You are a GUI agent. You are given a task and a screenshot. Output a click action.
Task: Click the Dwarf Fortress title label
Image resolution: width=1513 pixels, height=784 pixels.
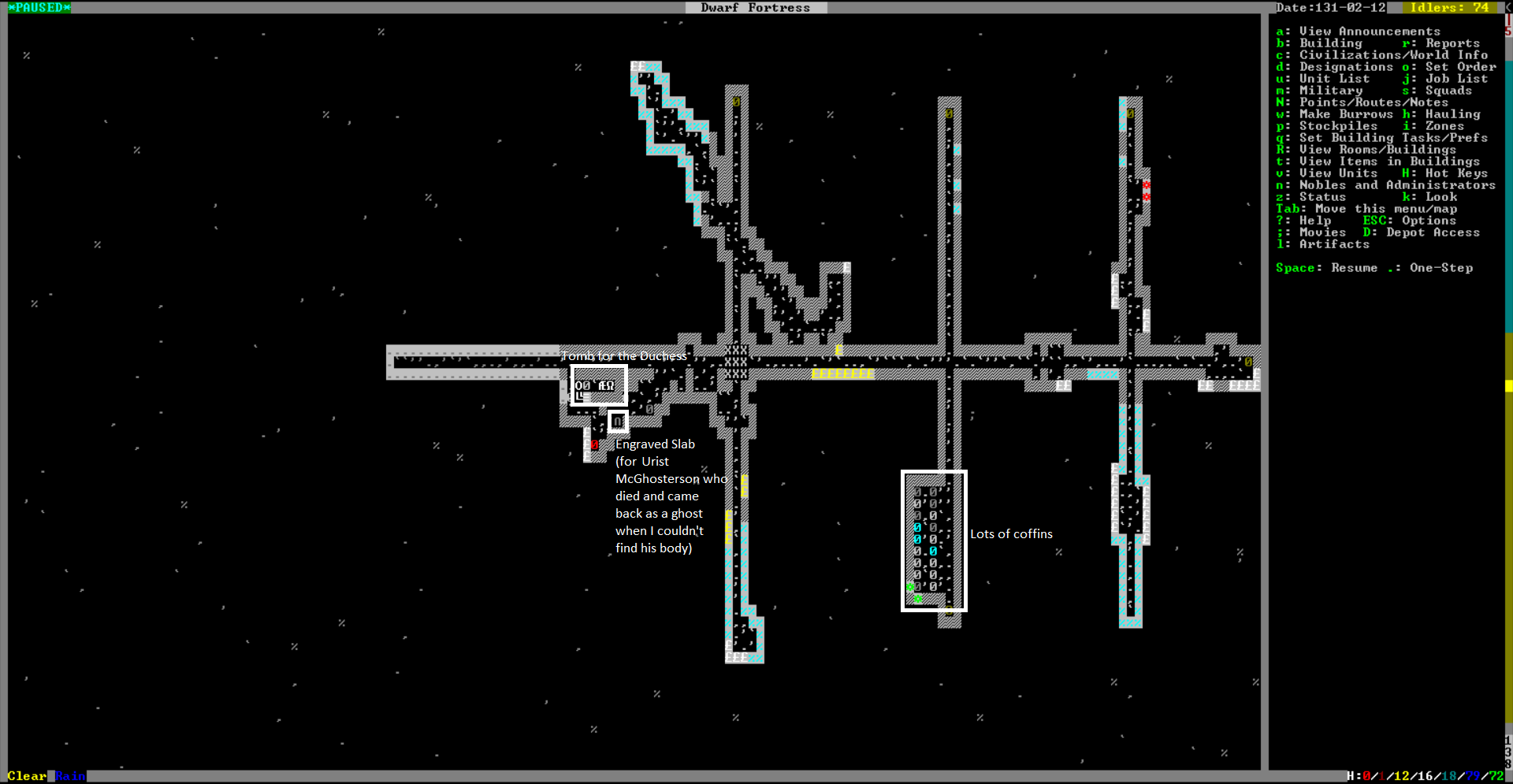tap(756, 7)
